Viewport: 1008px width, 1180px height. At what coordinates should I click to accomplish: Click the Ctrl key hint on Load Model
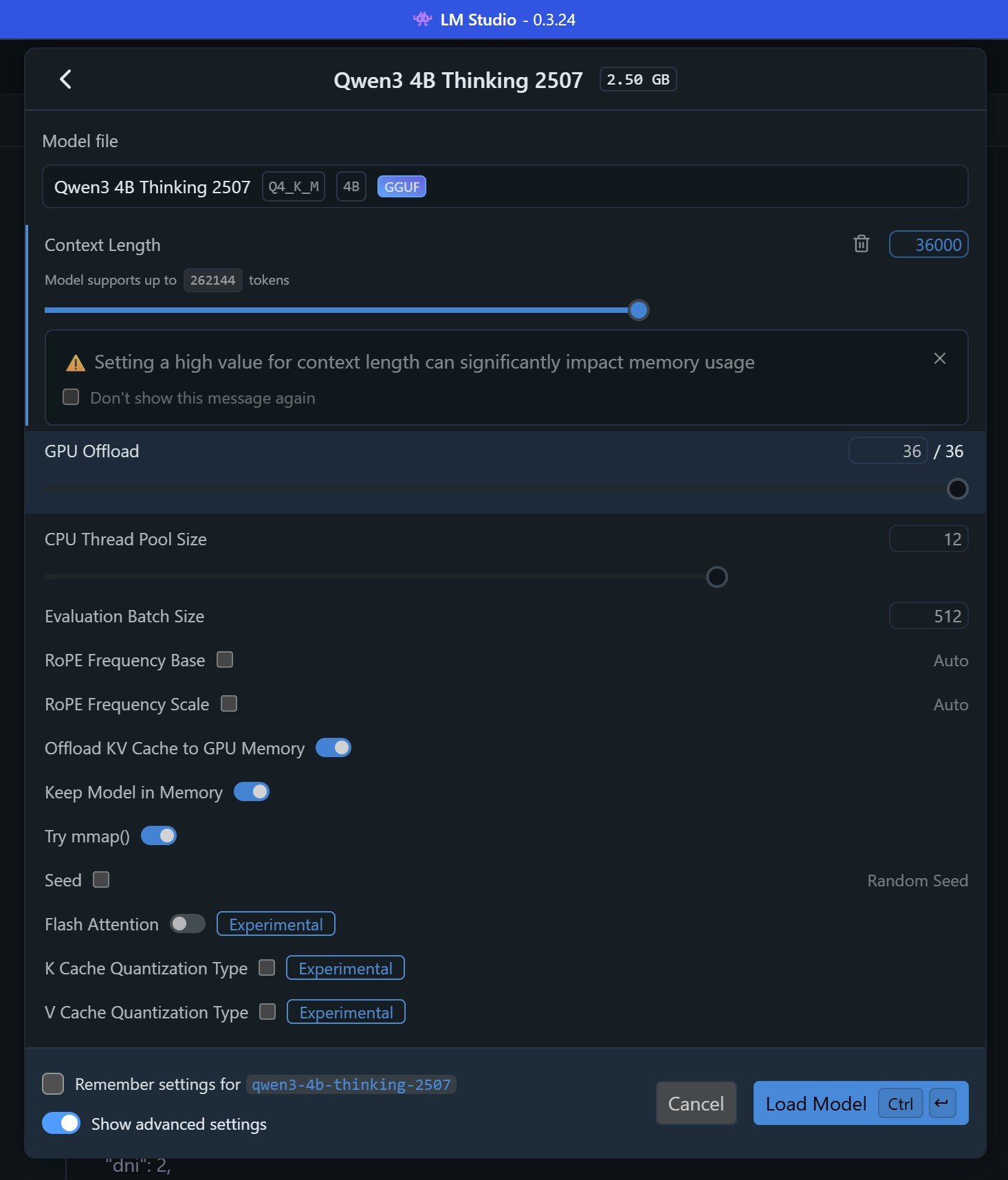tap(901, 1103)
